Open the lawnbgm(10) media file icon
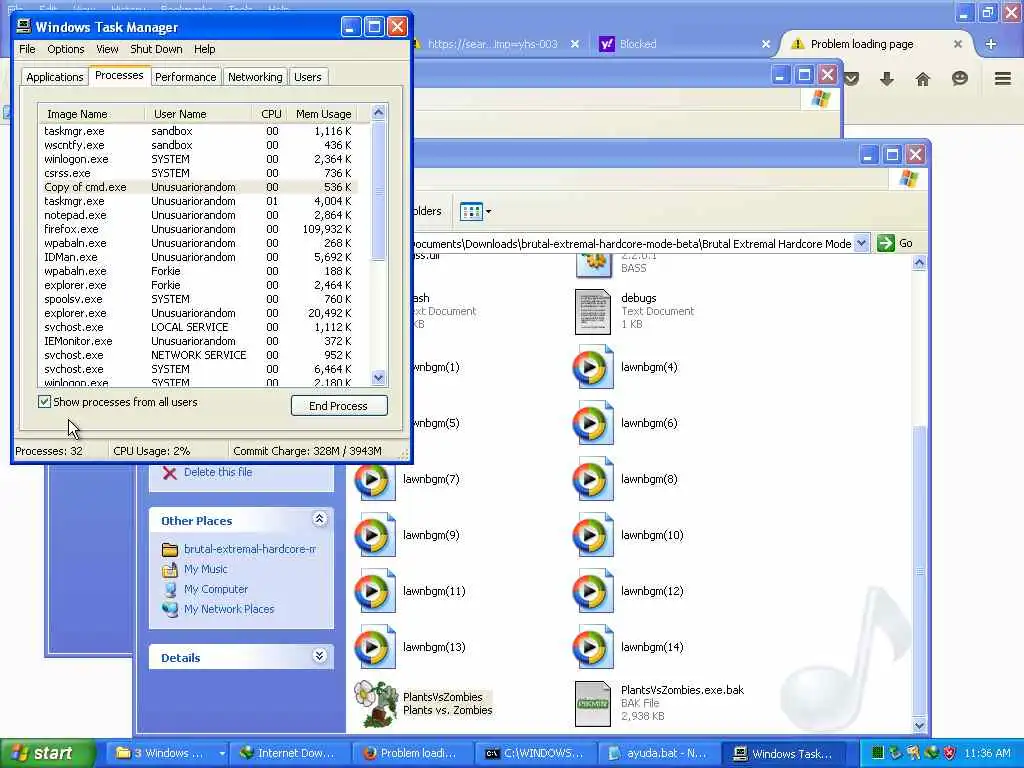Image resolution: width=1024 pixels, height=768 pixels. (592, 536)
